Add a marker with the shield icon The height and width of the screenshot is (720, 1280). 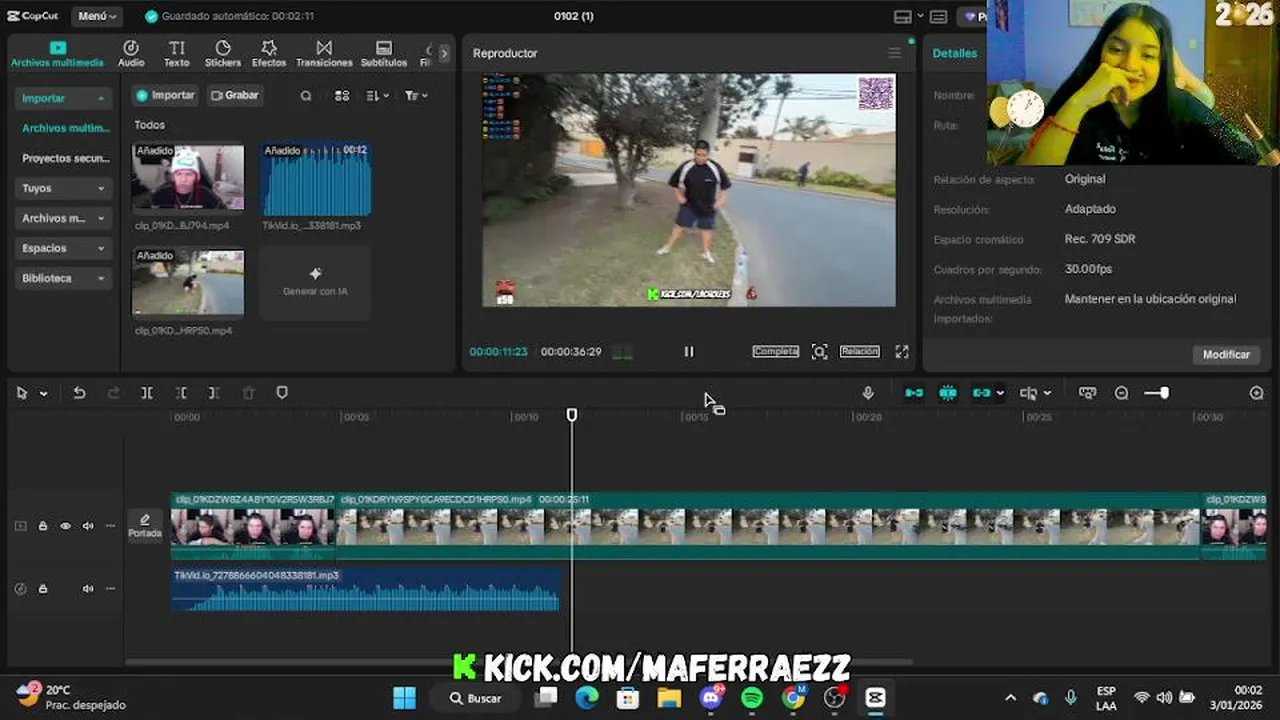pyautogui.click(x=282, y=393)
